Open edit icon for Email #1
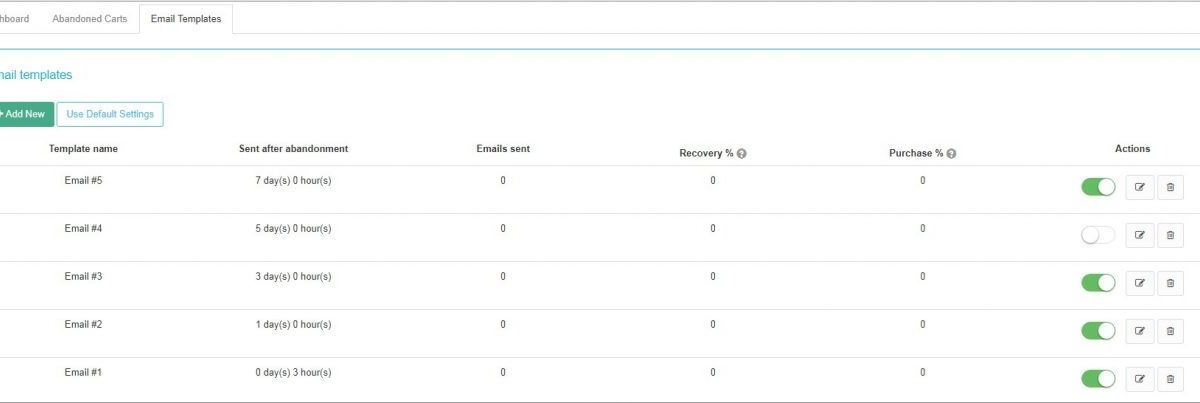This screenshot has width=1200, height=403. tap(1139, 379)
